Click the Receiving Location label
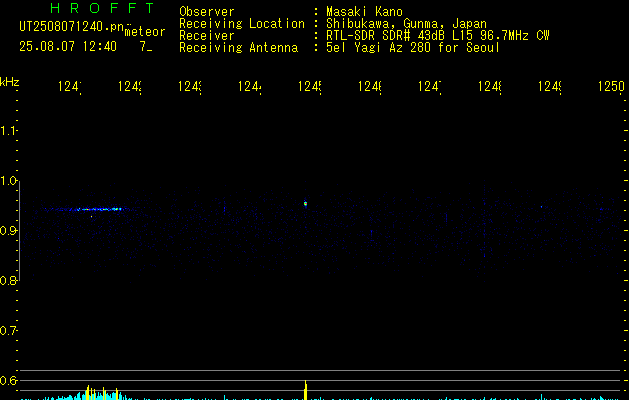This screenshot has width=629, height=400. (x=242, y=24)
